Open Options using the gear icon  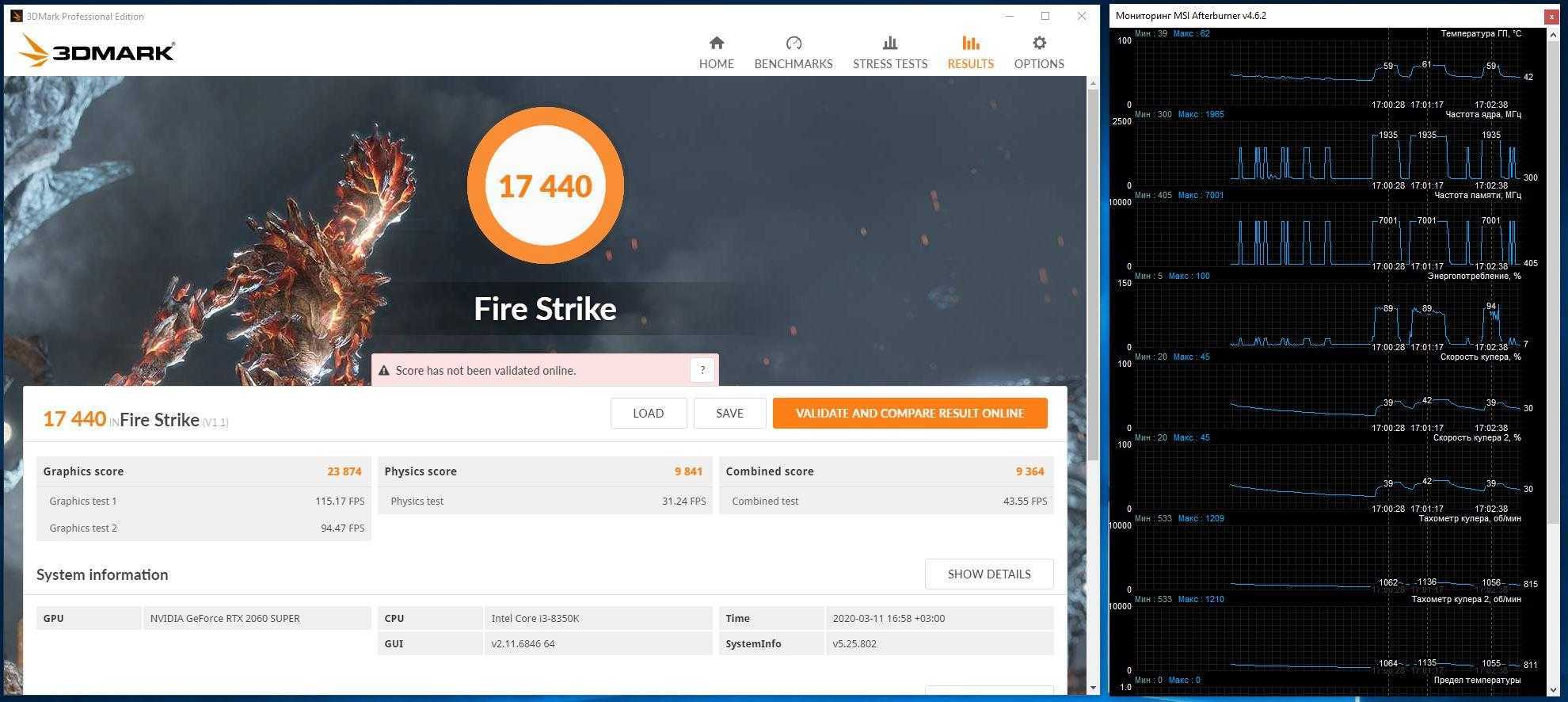coord(1039,43)
